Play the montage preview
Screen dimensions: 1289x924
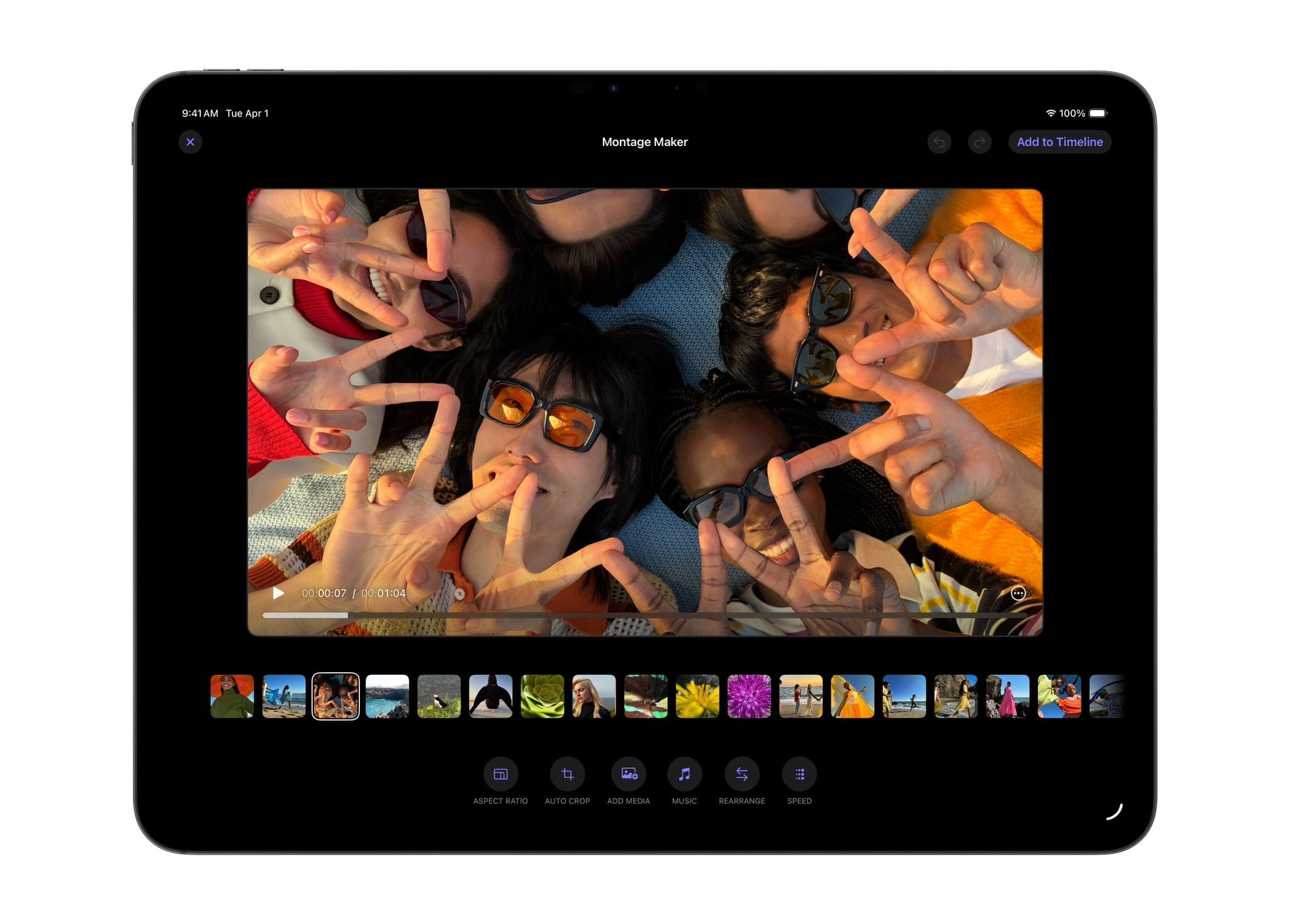(x=278, y=593)
